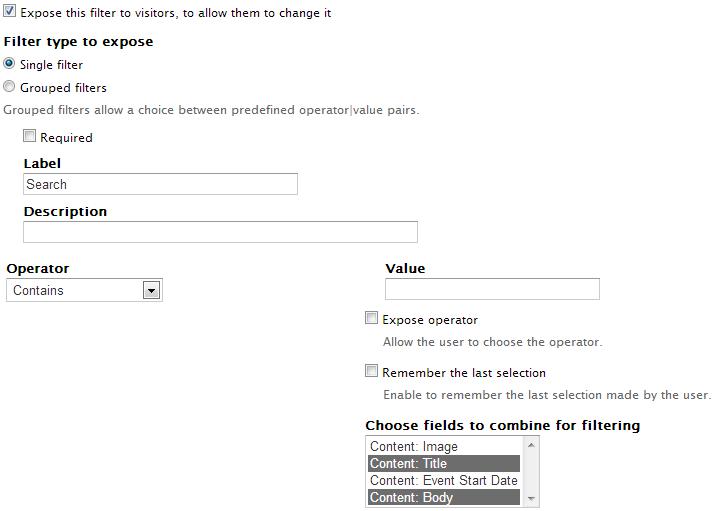The image size is (714, 511).
Task: Enable the Required checkbox
Action: (30, 136)
